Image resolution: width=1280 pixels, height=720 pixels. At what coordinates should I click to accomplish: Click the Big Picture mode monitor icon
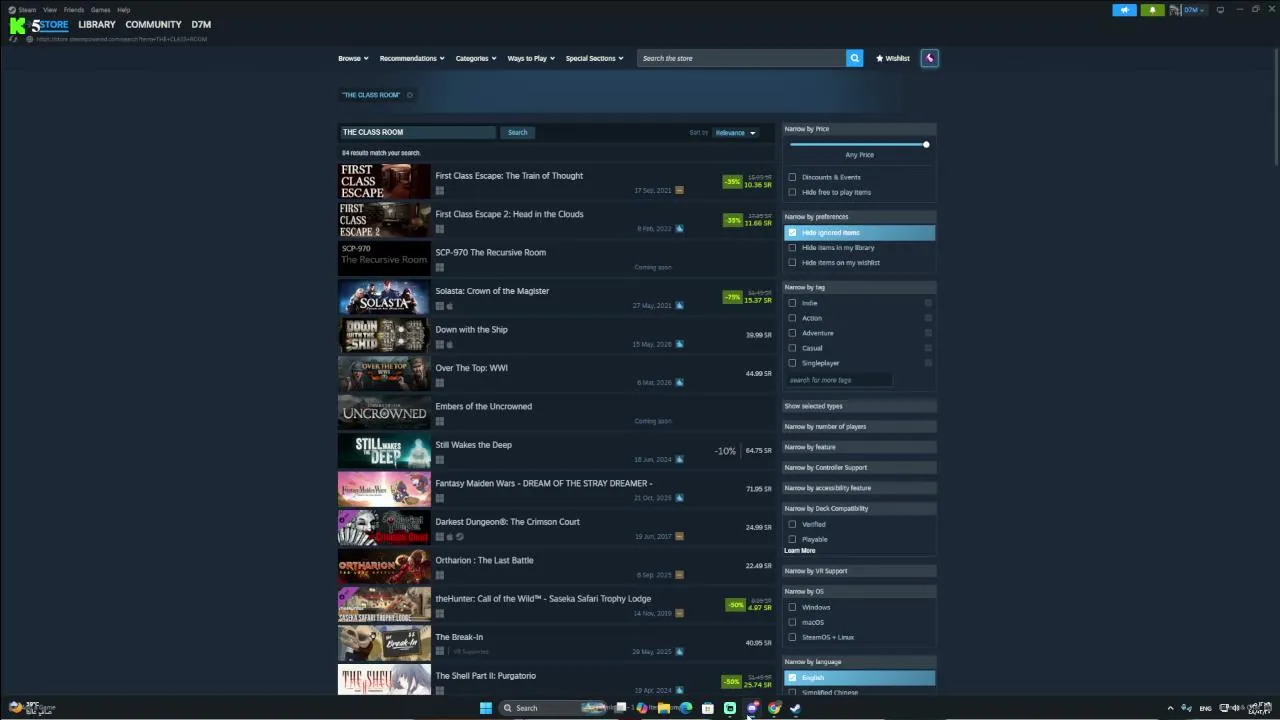(x=1220, y=10)
